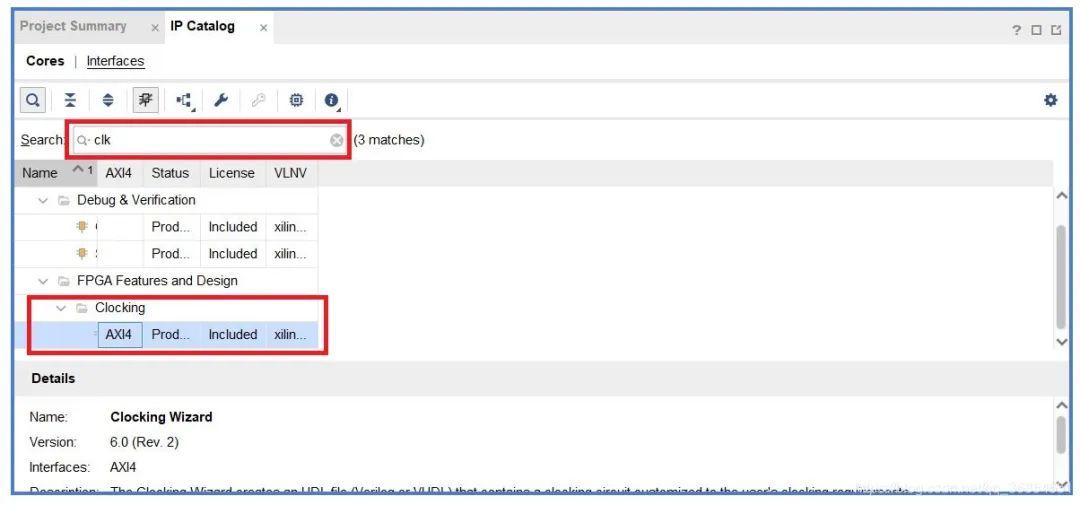Sort by the AXI4 column header
This screenshot has height=505, width=1080.
pyautogui.click(x=119, y=173)
